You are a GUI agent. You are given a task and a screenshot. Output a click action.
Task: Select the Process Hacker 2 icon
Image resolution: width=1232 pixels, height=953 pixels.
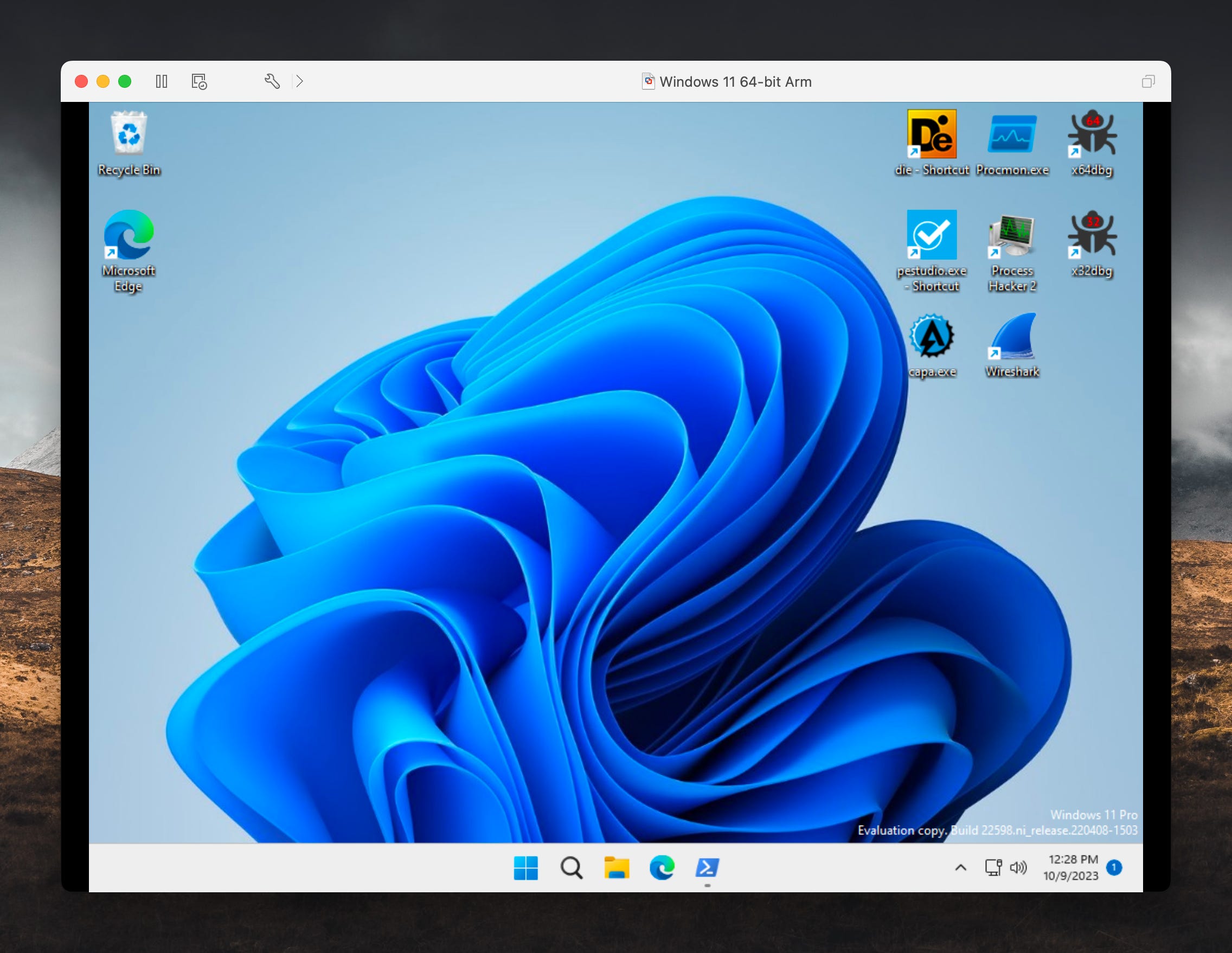[x=1011, y=235]
